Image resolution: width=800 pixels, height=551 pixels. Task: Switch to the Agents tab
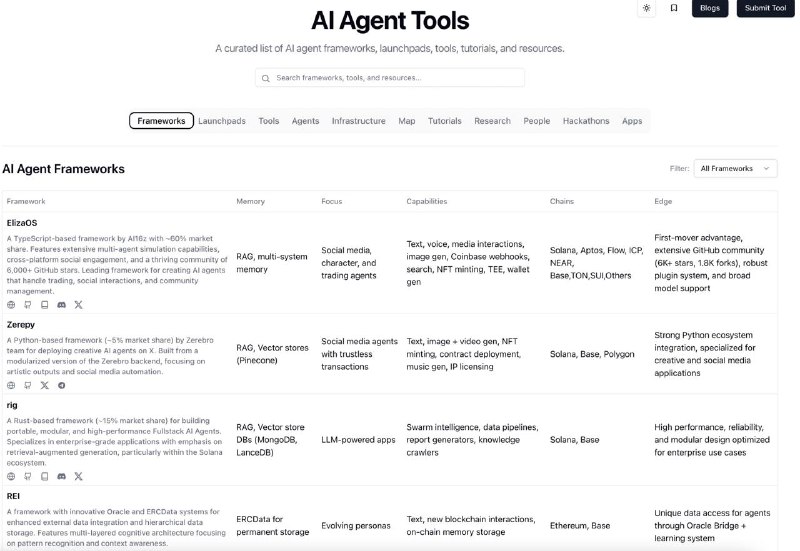[306, 121]
